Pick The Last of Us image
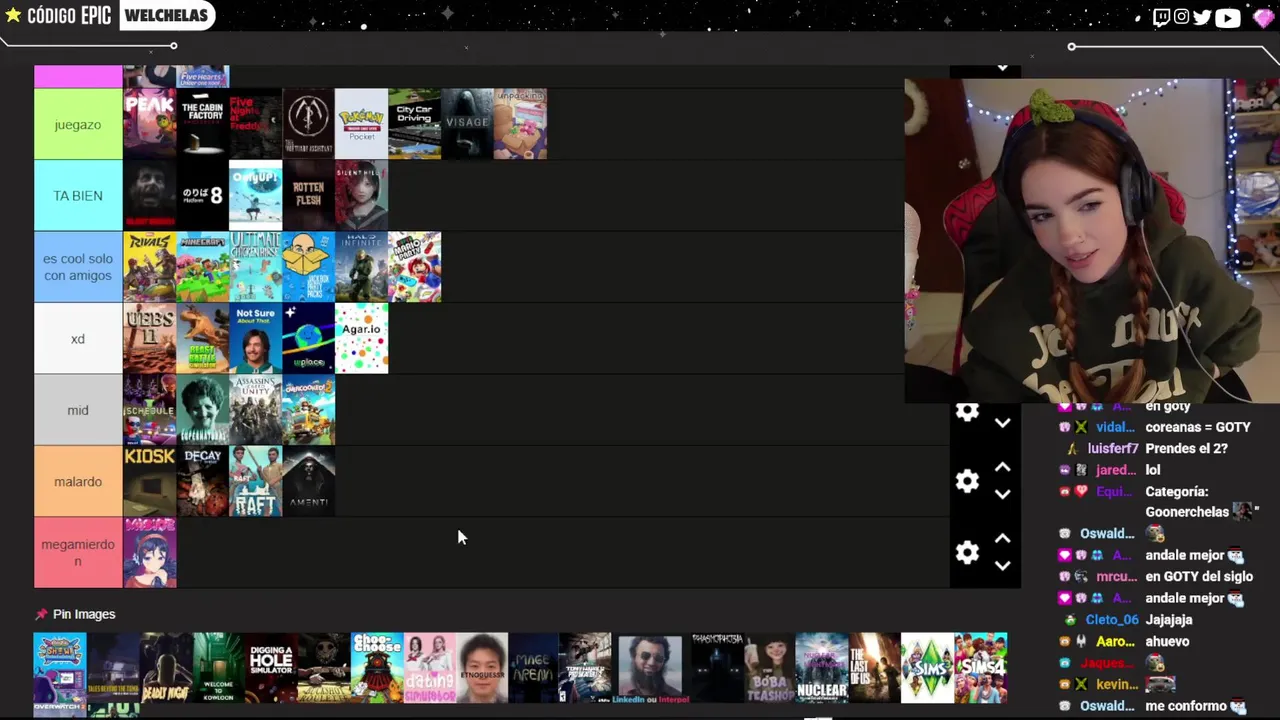 (874, 667)
